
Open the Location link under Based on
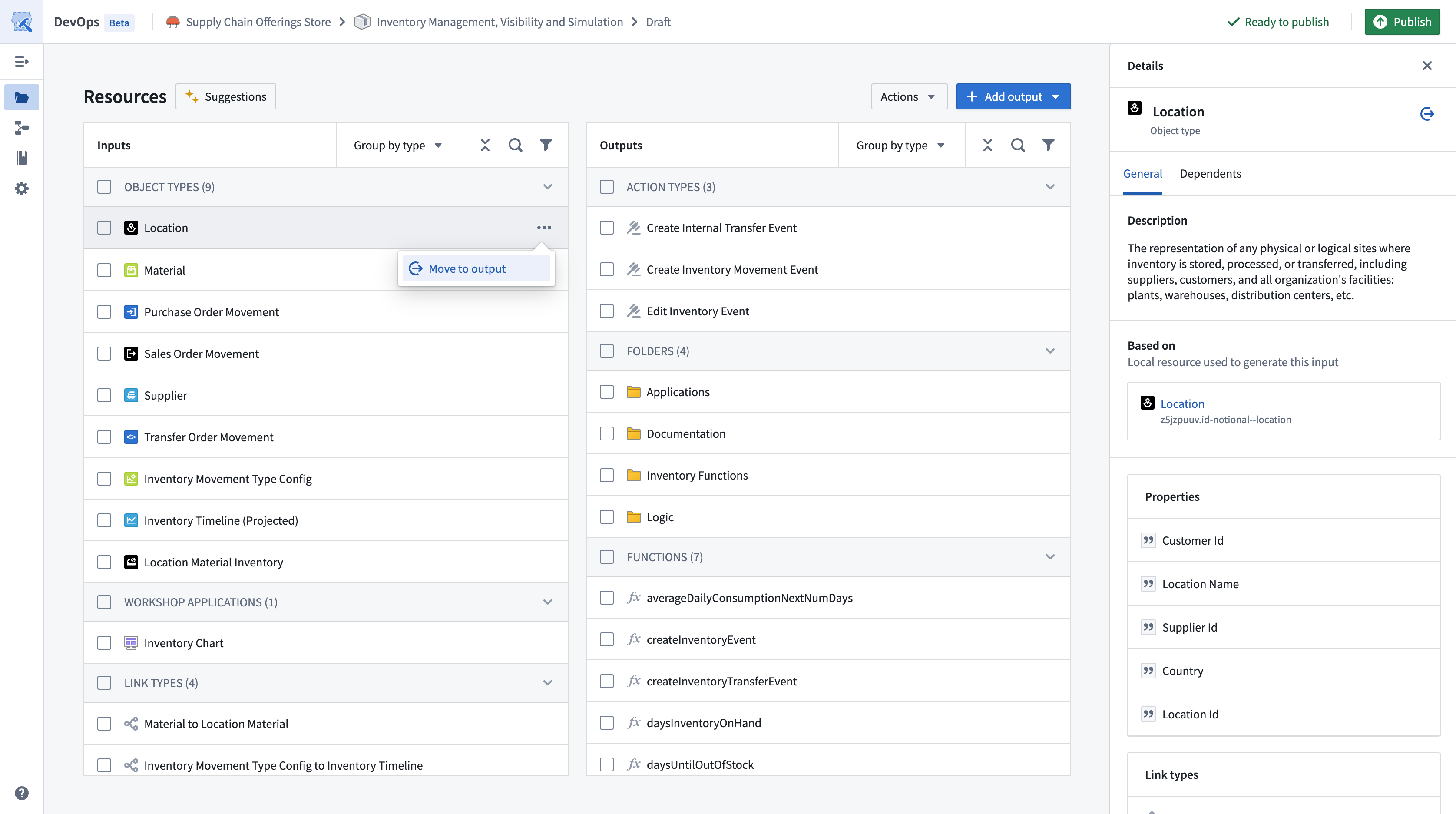point(1182,404)
